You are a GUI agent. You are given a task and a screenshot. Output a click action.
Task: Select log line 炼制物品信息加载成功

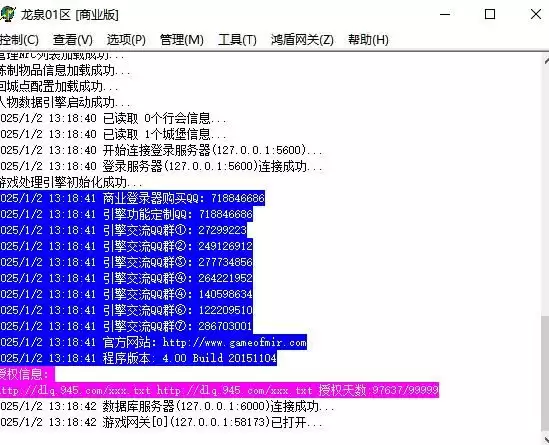tap(65, 71)
